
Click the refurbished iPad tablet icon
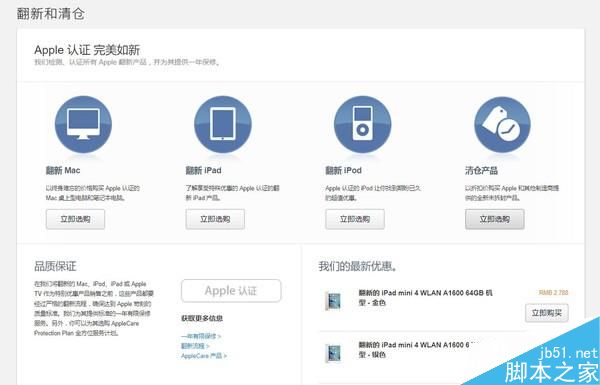[x=223, y=125]
